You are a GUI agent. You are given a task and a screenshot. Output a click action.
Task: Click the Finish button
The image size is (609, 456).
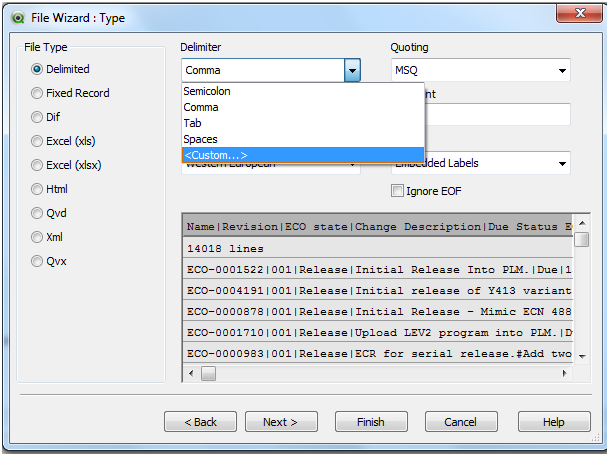[370, 422]
